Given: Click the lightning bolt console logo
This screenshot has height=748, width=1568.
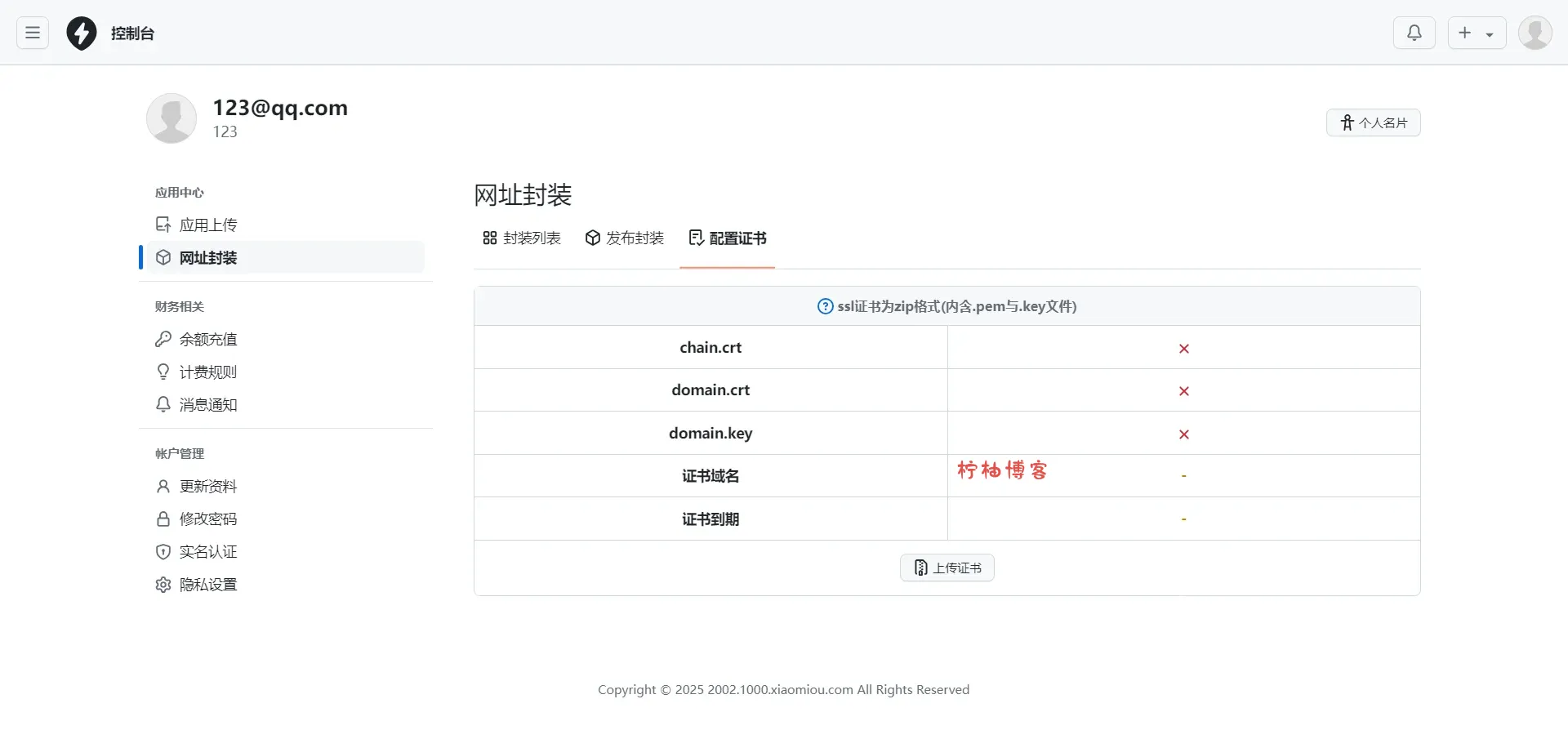Looking at the screenshot, I should pos(82,33).
